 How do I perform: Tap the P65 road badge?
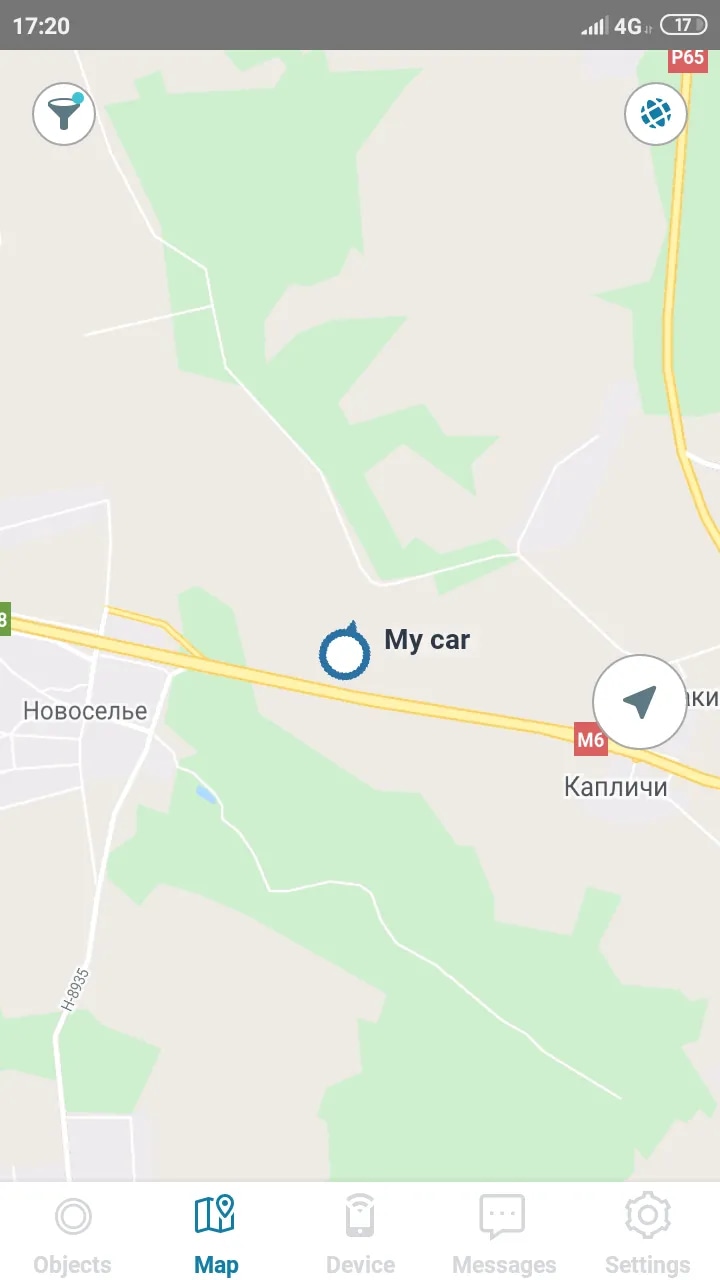(x=688, y=58)
